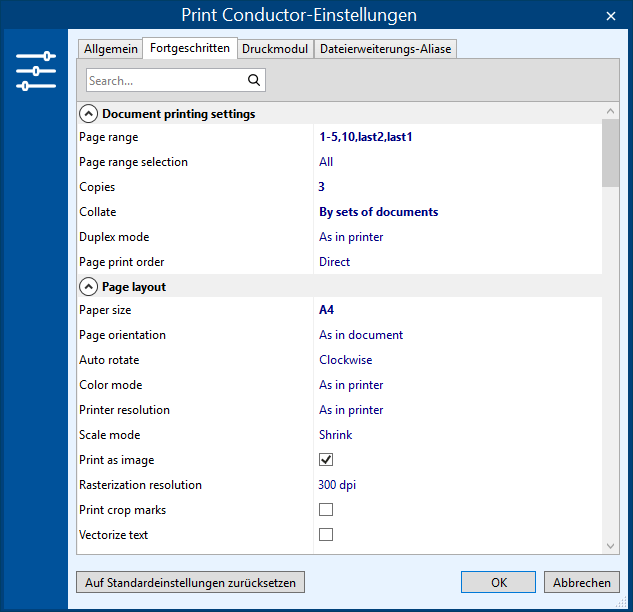
Task: Select the Color mode label
Action: point(111,385)
